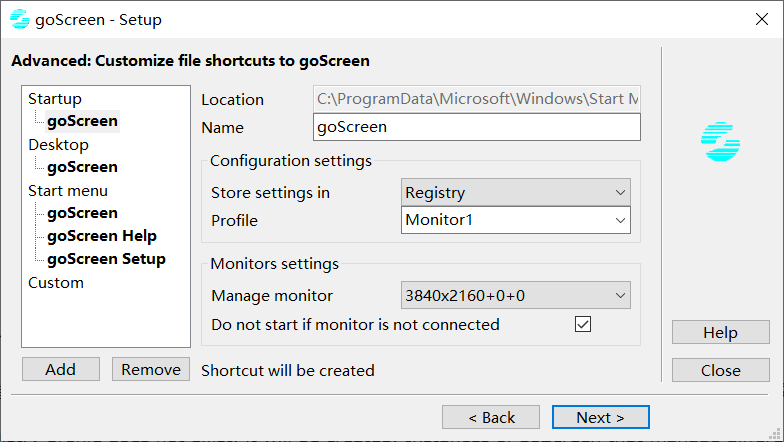Select goScreen Setup shortcut in tree

(x=106, y=259)
